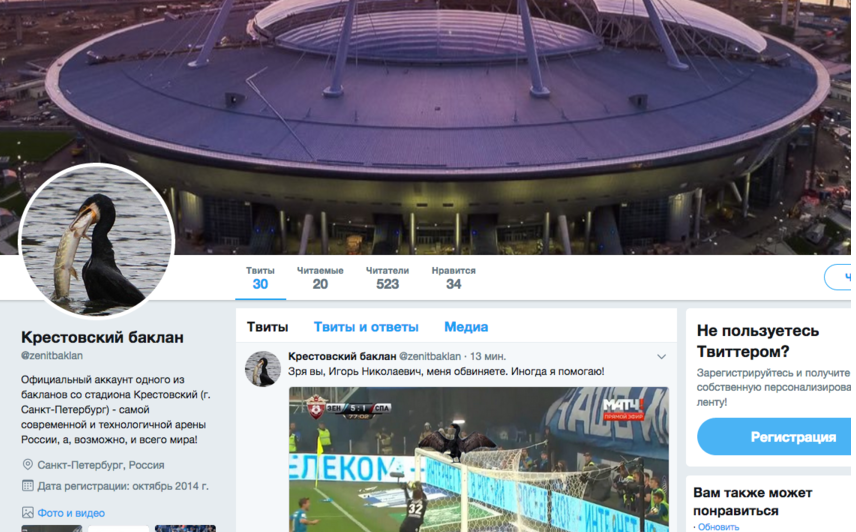Open the Нравится likes count

pyautogui.click(x=454, y=278)
